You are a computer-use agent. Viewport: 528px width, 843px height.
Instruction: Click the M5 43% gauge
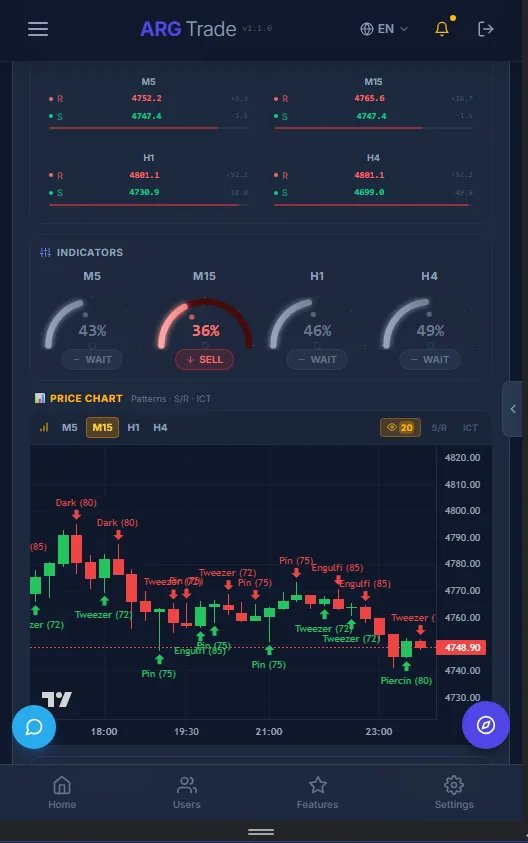pos(92,325)
